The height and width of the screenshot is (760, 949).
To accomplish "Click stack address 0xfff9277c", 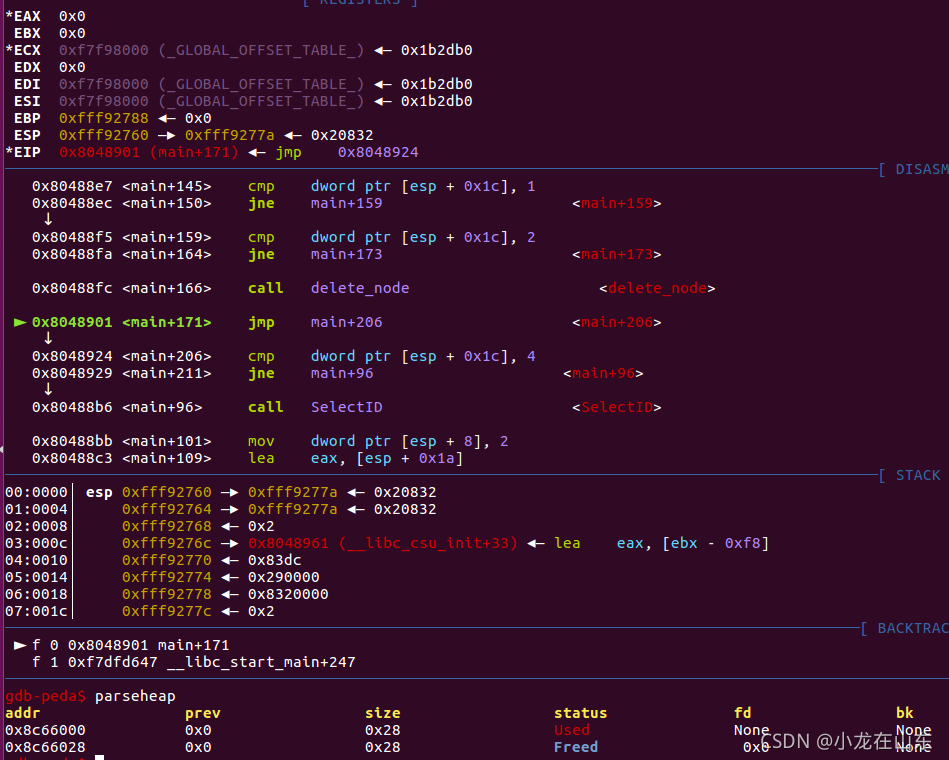I will point(166,611).
